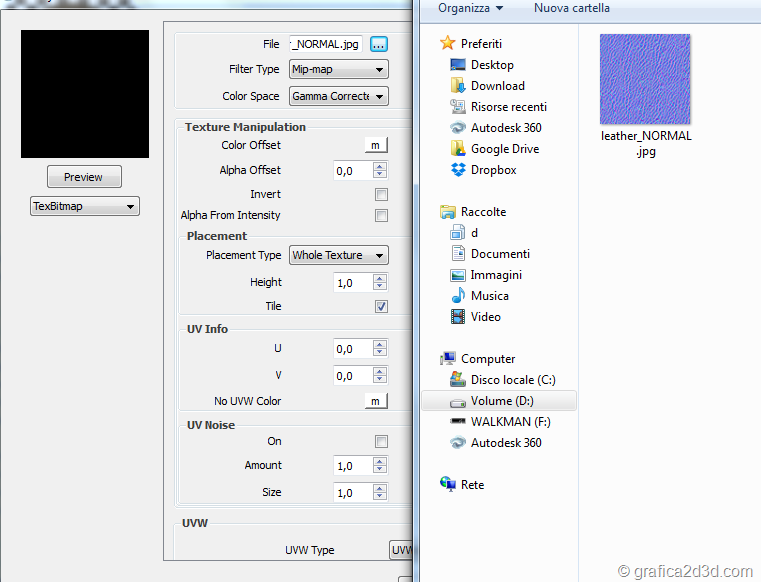Click the Color Offset m button
This screenshot has height=582, width=761.
coord(375,146)
